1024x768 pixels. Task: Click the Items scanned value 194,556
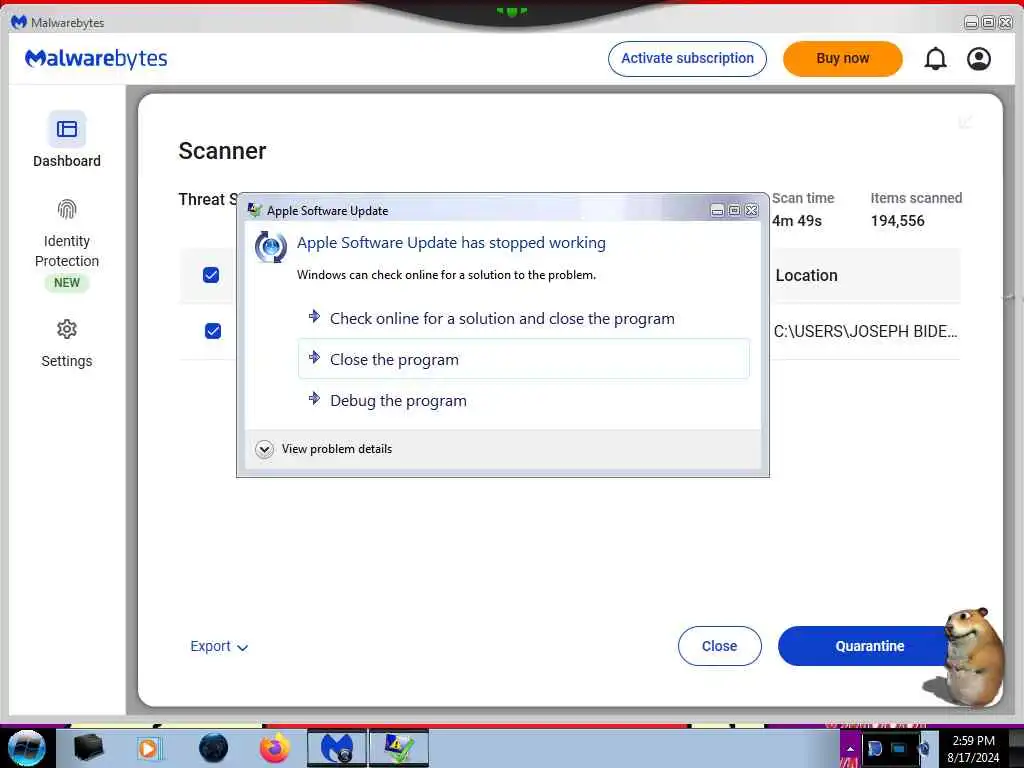(x=897, y=221)
